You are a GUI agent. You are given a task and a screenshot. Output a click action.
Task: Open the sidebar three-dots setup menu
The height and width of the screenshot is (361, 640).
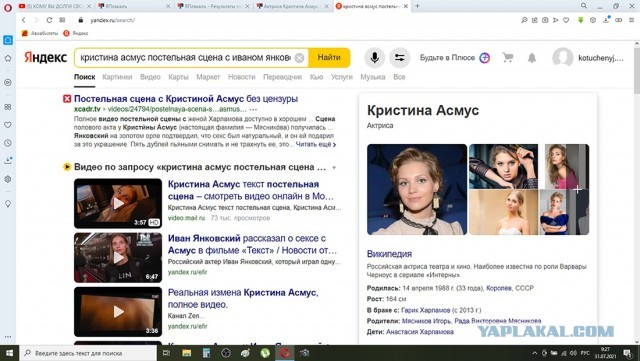tap(8, 337)
